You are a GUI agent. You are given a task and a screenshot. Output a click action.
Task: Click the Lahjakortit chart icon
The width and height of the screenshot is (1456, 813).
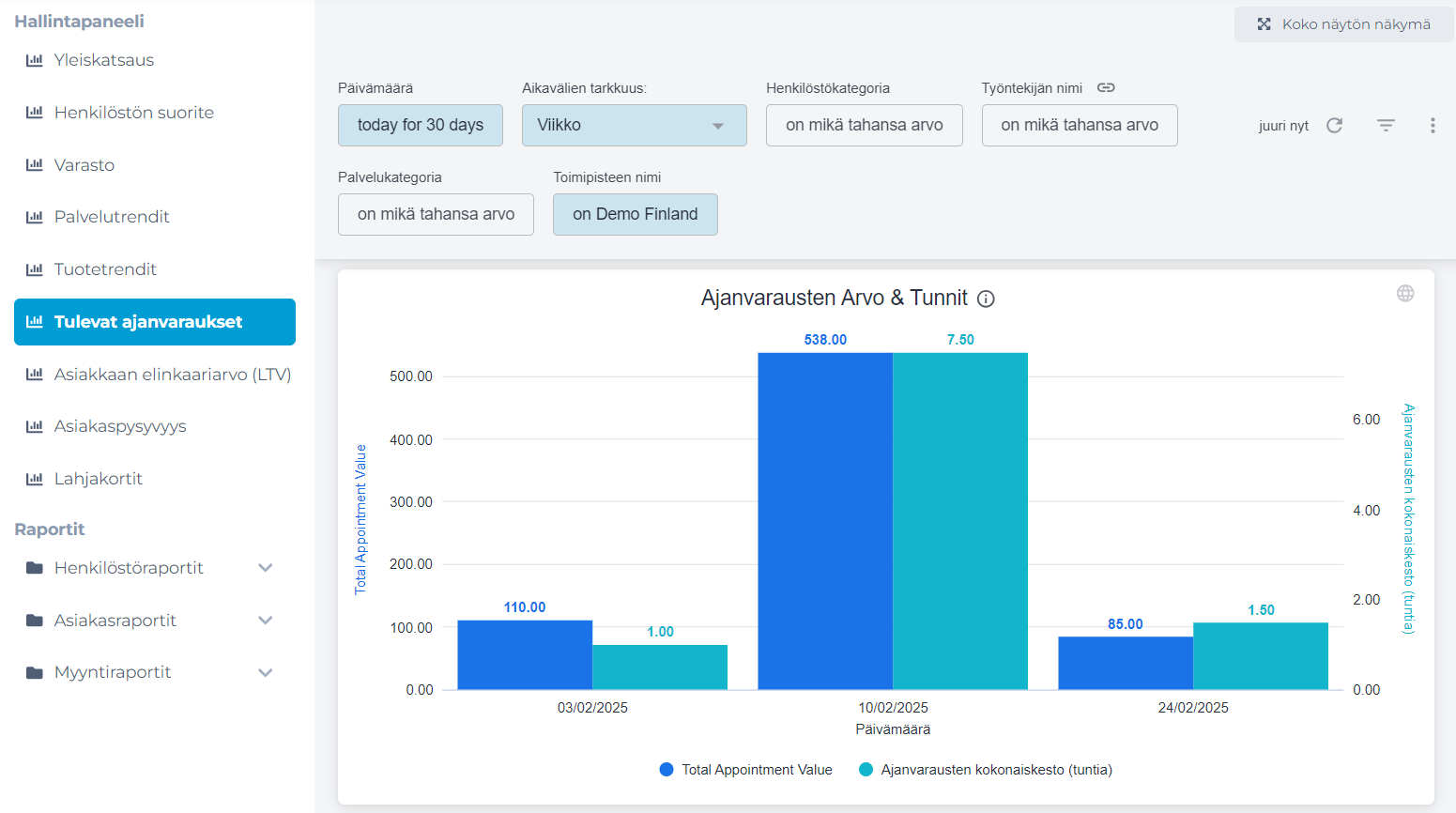pyautogui.click(x=35, y=479)
